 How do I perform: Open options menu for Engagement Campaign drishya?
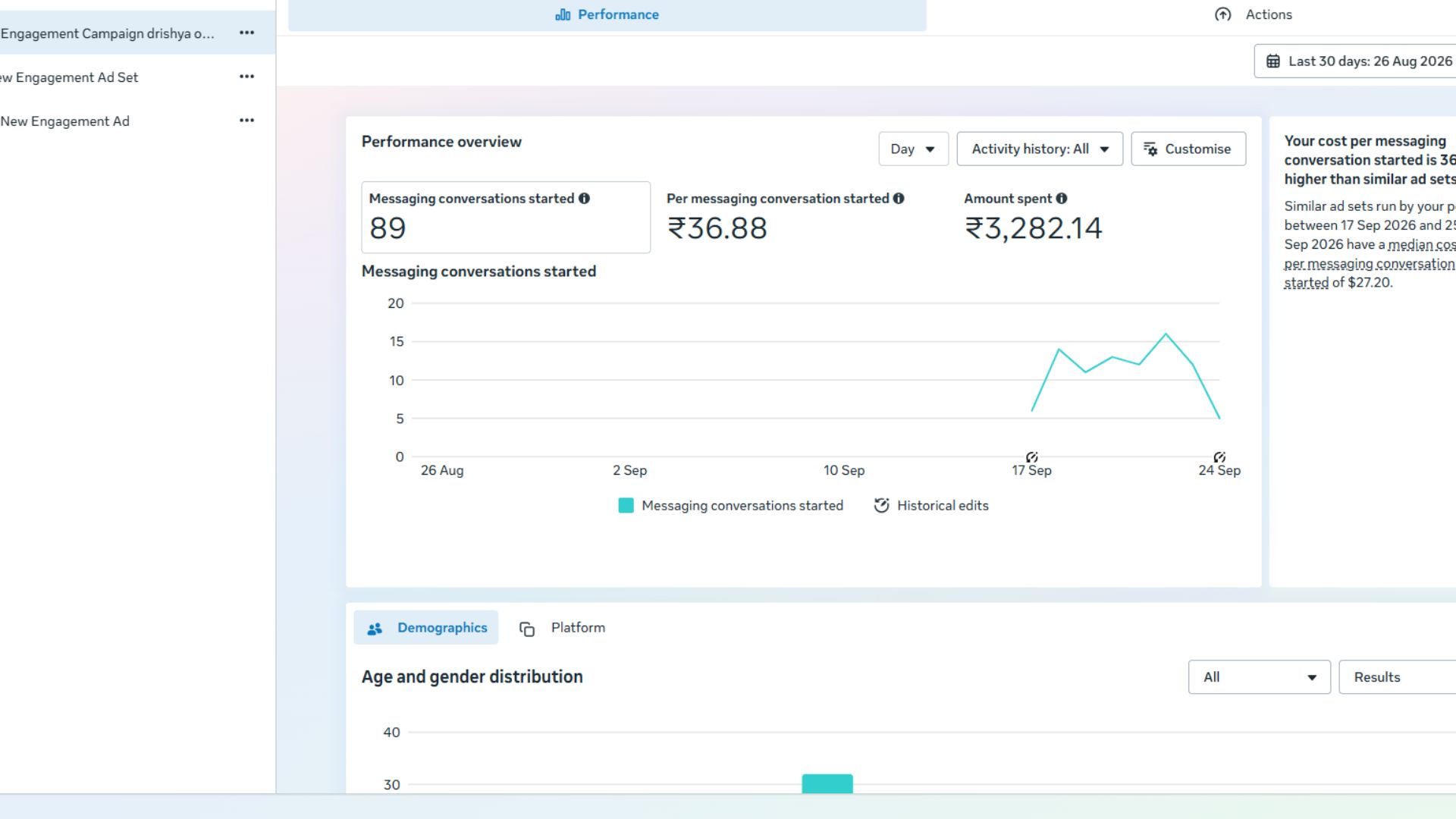tap(246, 33)
